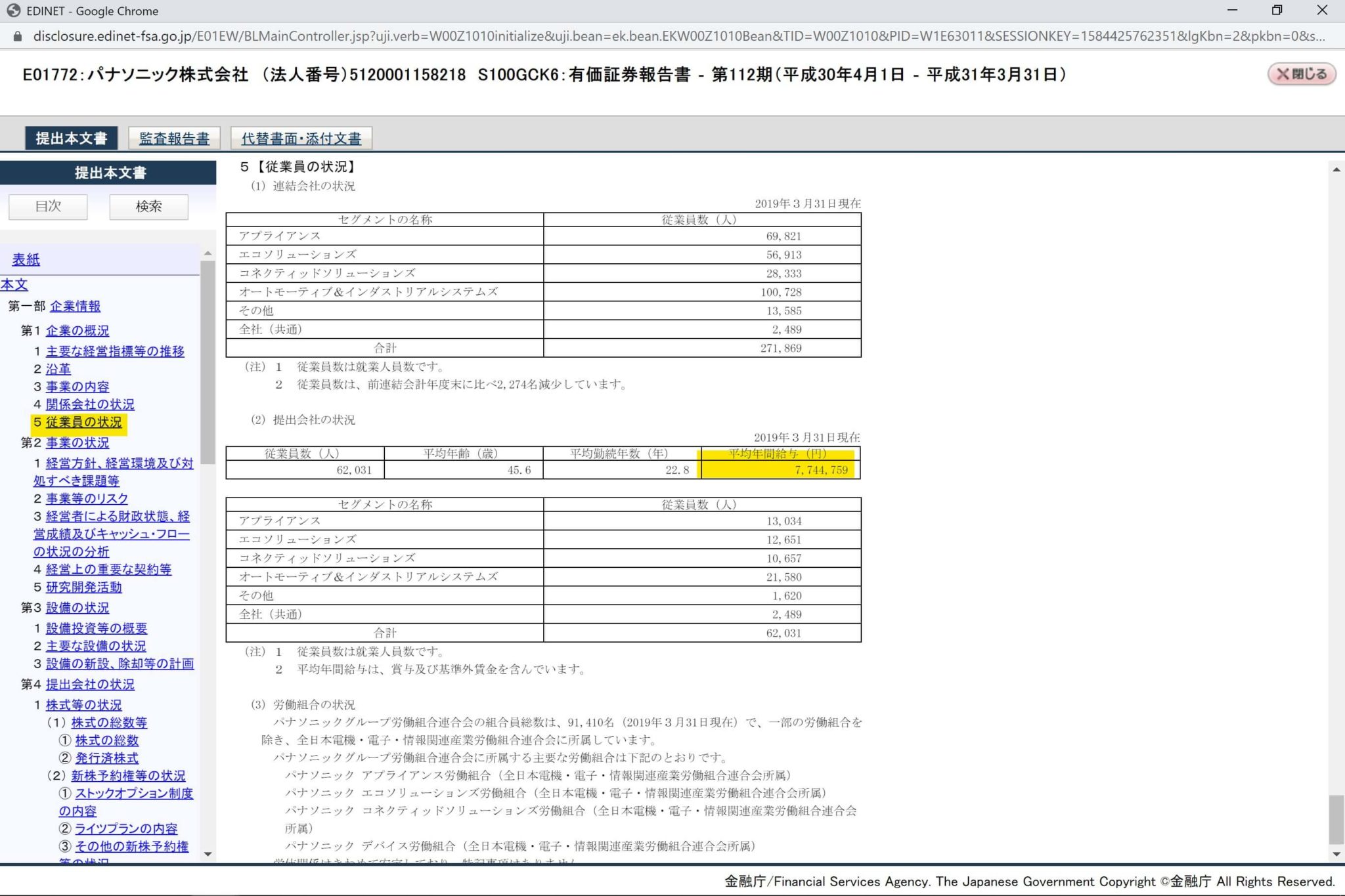Open the 株式等の状況 link
1345x896 pixels.
pos(84,706)
